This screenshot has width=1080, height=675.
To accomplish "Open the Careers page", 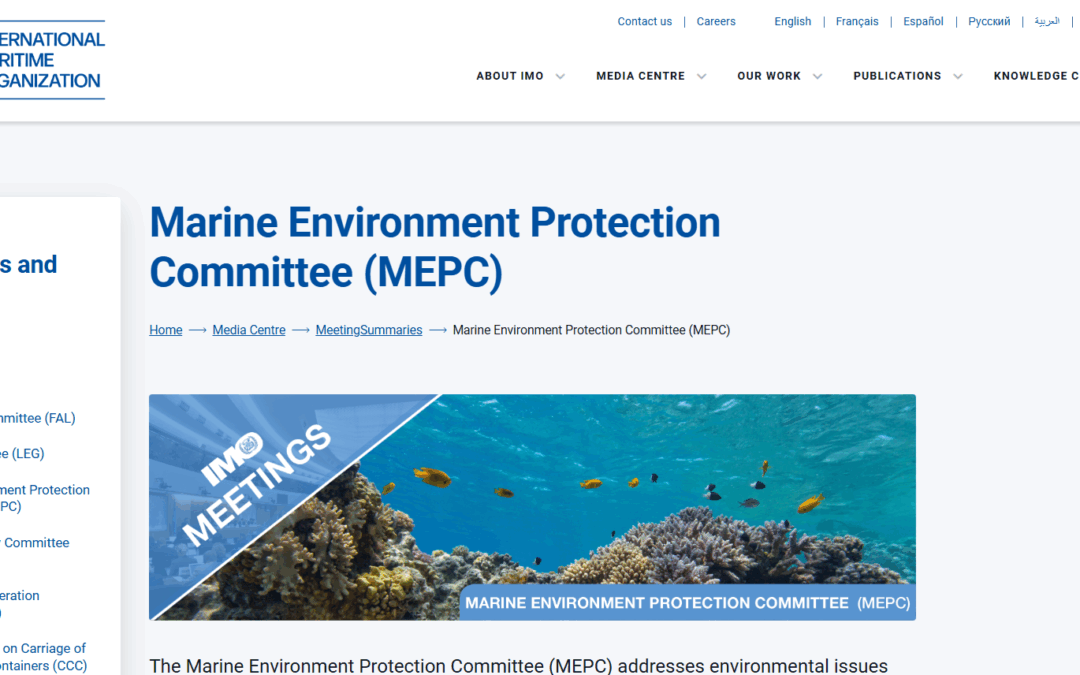I will pos(716,21).
